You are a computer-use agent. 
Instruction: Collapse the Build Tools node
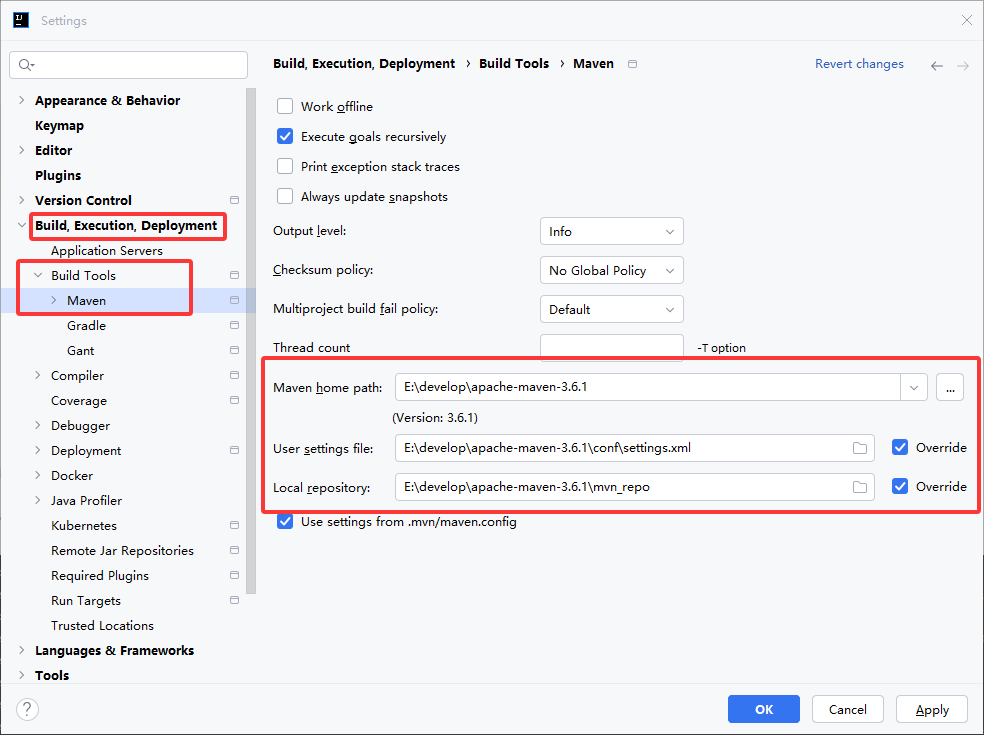coord(38,275)
